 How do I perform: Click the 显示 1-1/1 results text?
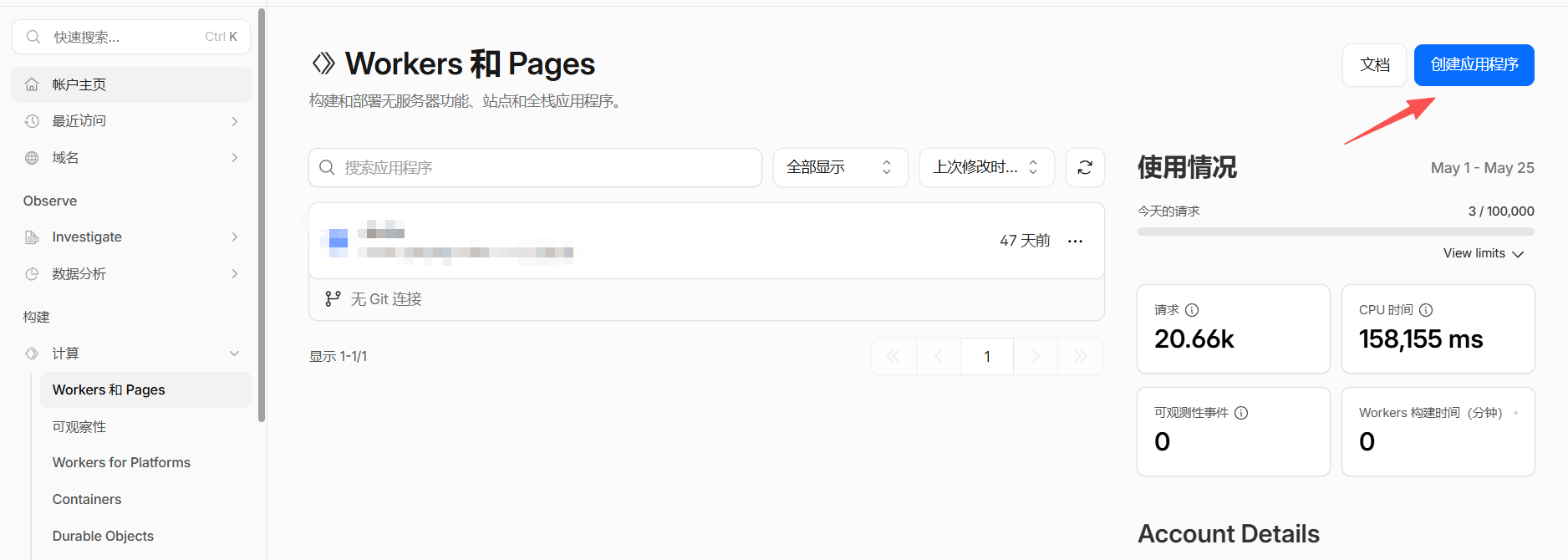pyautogui.click(x=338, y=357)
